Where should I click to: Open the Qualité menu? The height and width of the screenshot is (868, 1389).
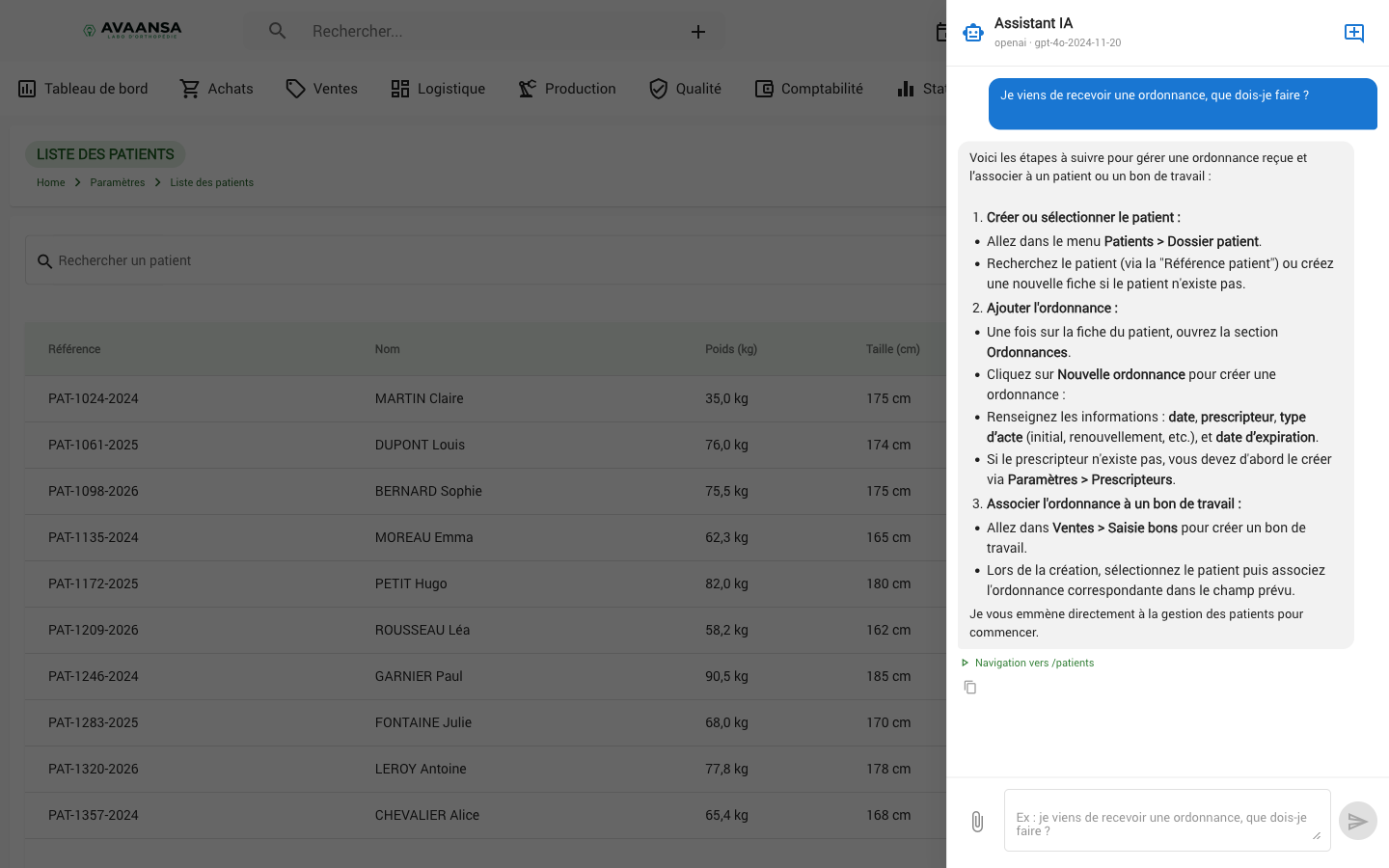[x=685, y=89]
